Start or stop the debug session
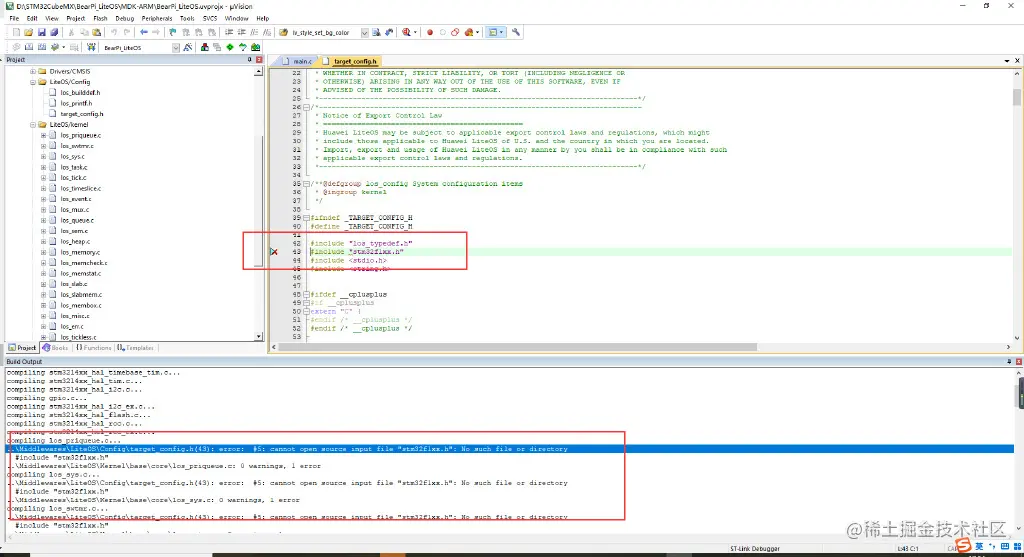 (406, 32)
